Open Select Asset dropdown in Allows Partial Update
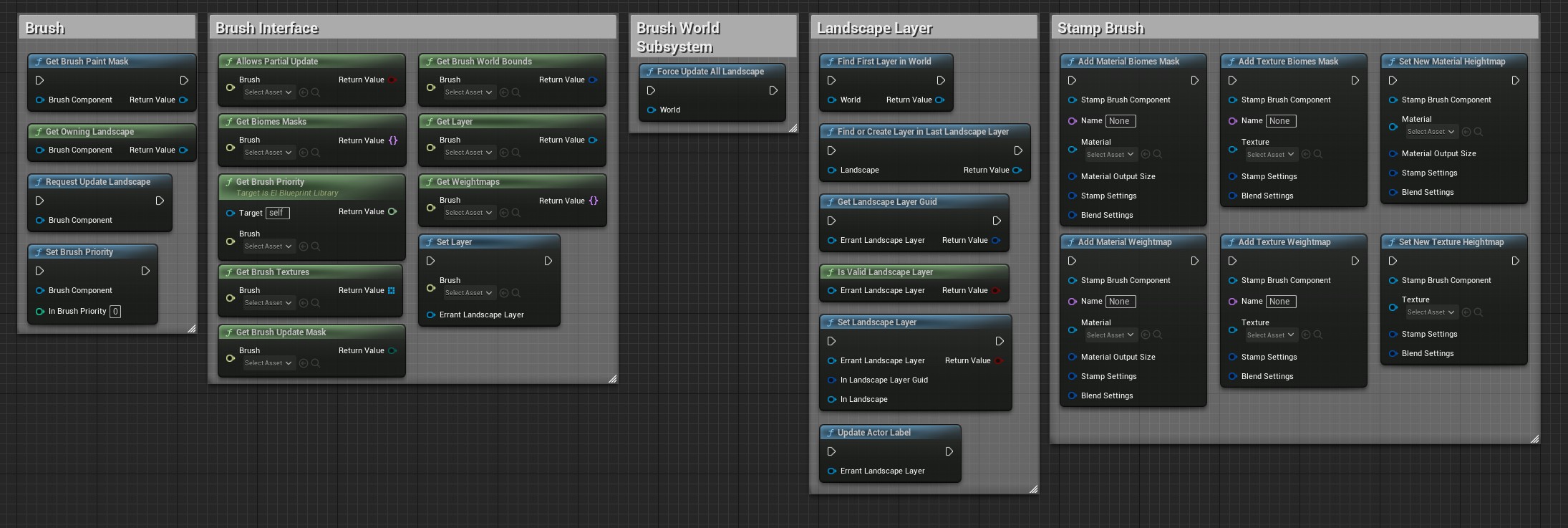 (268, 92)
